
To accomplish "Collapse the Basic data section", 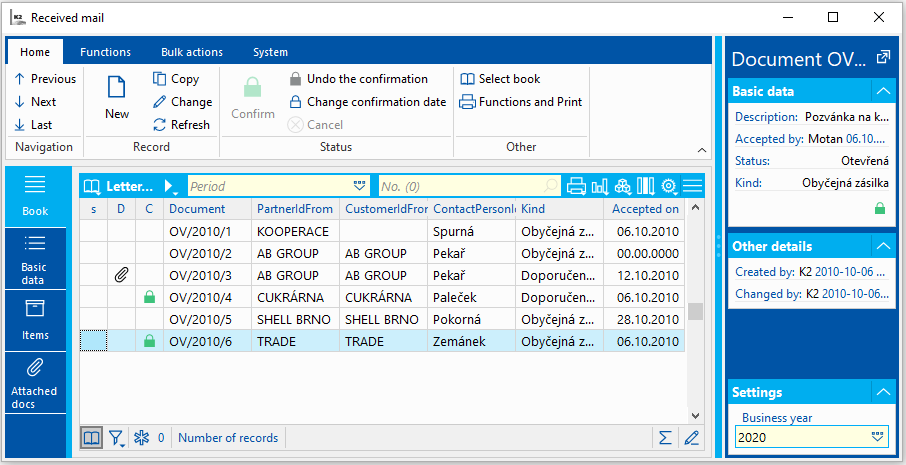I will pos(882,91).
